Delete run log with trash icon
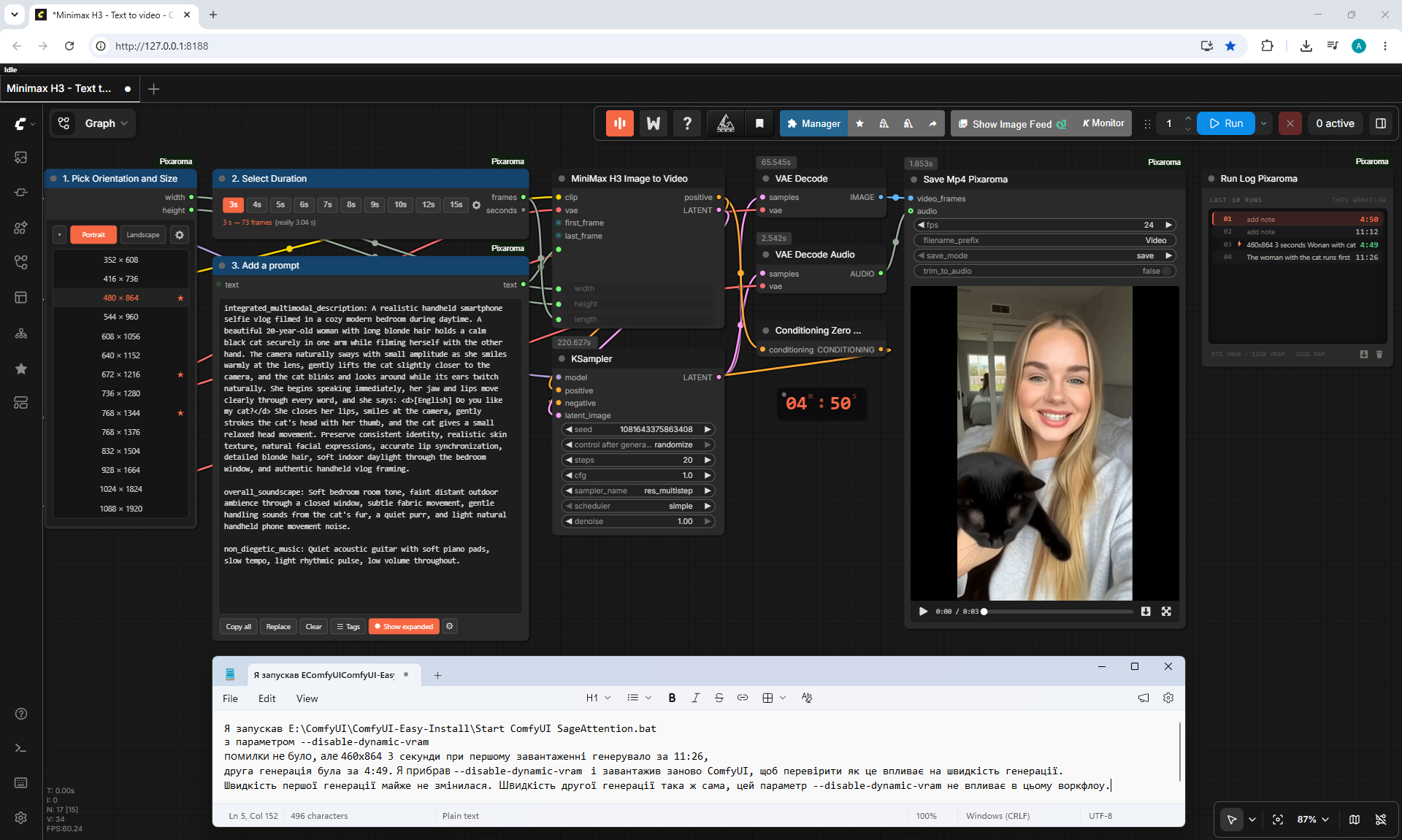 (1379, 354)
